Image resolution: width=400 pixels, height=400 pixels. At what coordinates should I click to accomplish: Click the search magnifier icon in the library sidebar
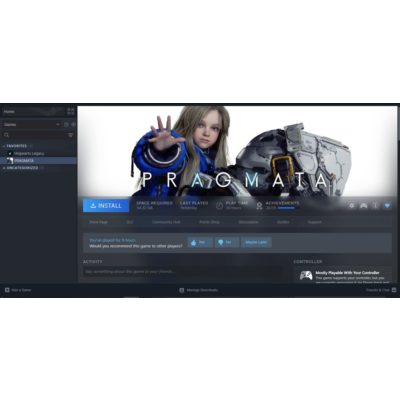(6, 135)
